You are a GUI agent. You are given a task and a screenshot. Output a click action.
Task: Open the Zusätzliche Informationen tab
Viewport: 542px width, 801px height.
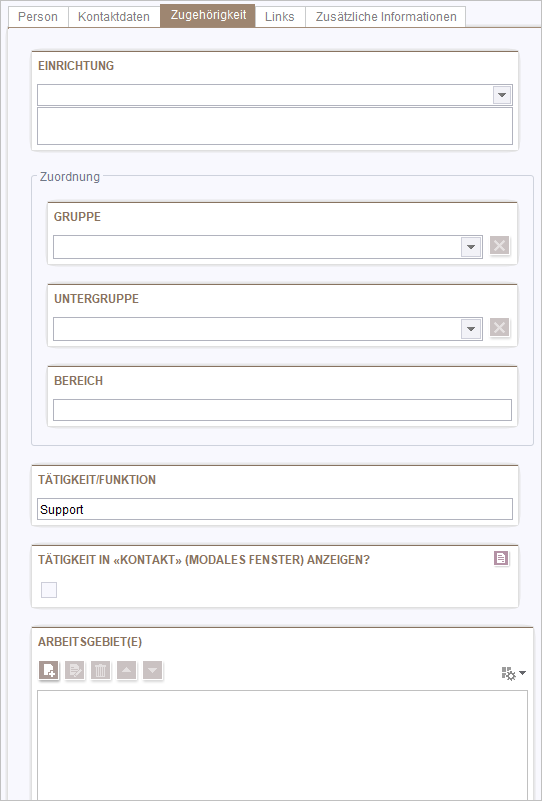pyautogui.click(x=386, y=16)
